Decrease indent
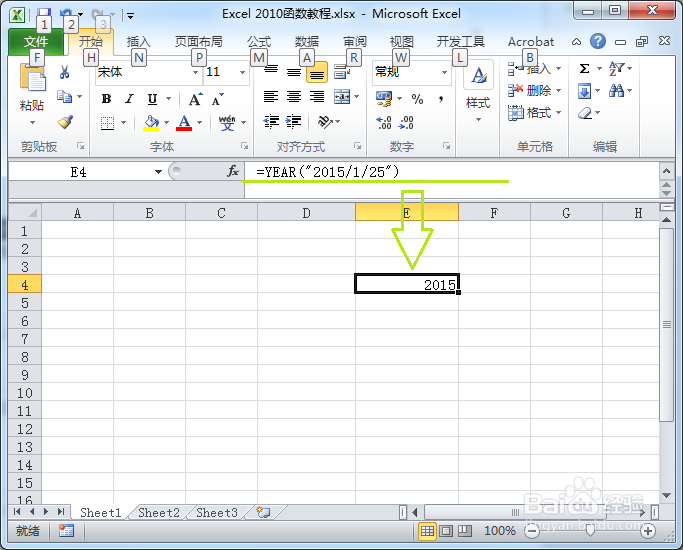Viewport: 683px width, 550px height. tap(271, 121)
